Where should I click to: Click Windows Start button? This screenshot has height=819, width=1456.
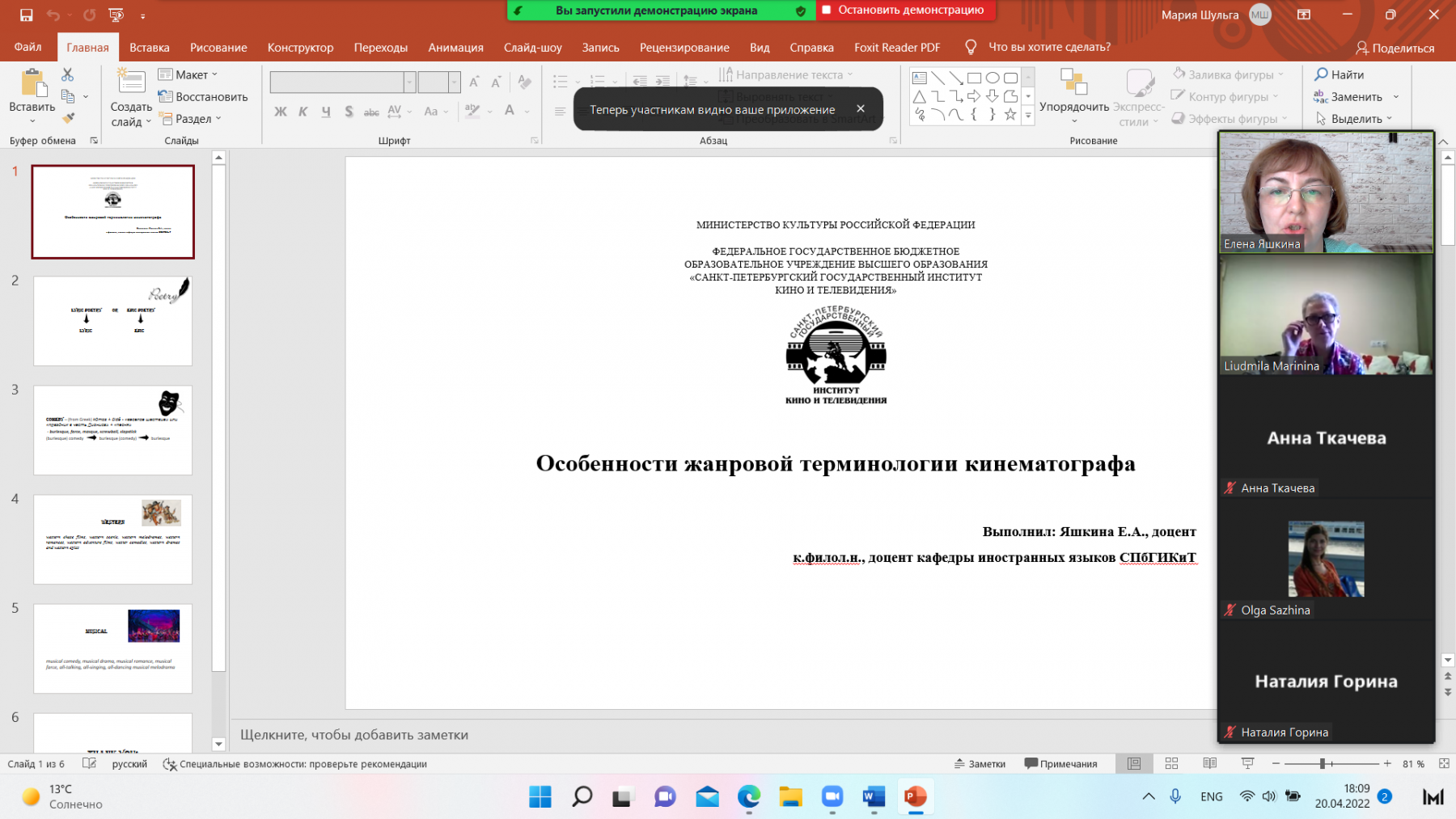click(540, 797)
